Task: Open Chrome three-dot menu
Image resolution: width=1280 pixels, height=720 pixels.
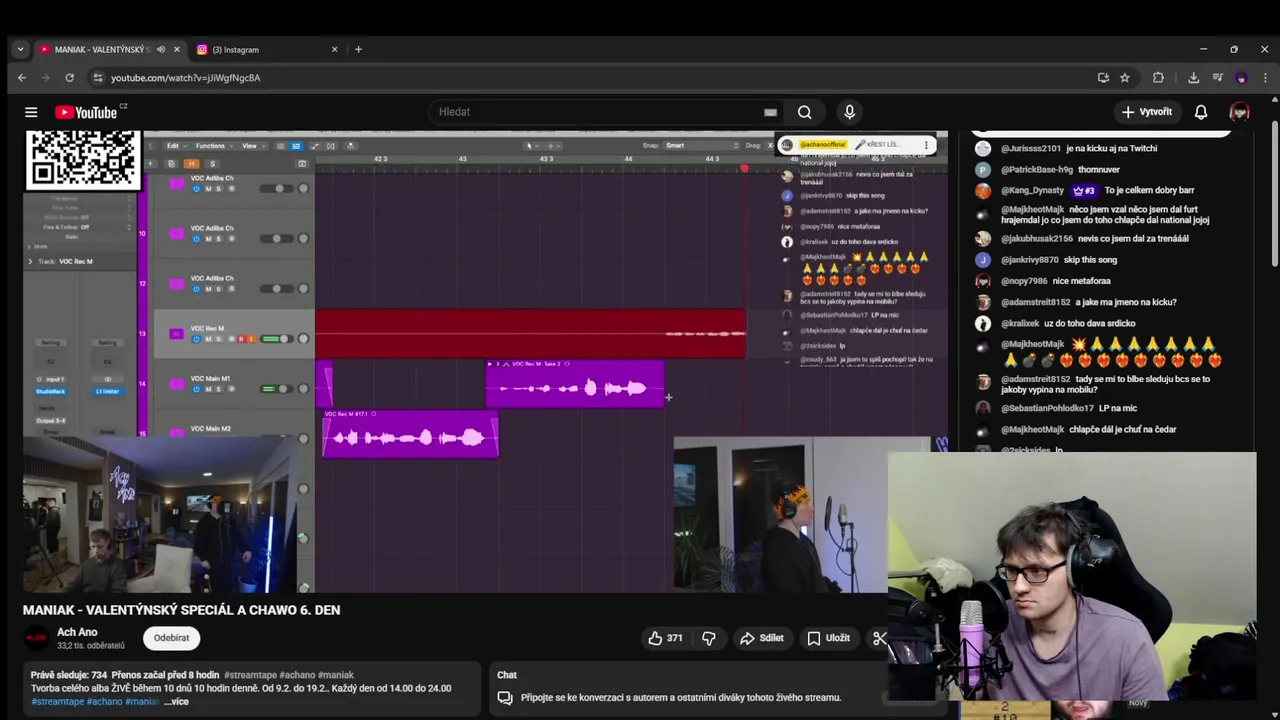Action: pyautogui.click(x=1264, y=78)
